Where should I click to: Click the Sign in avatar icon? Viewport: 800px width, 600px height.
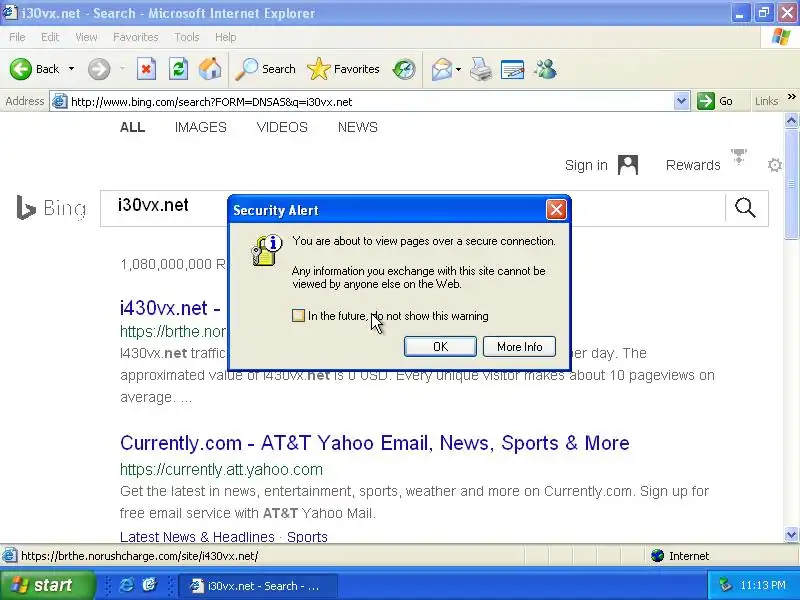(628, 165)
